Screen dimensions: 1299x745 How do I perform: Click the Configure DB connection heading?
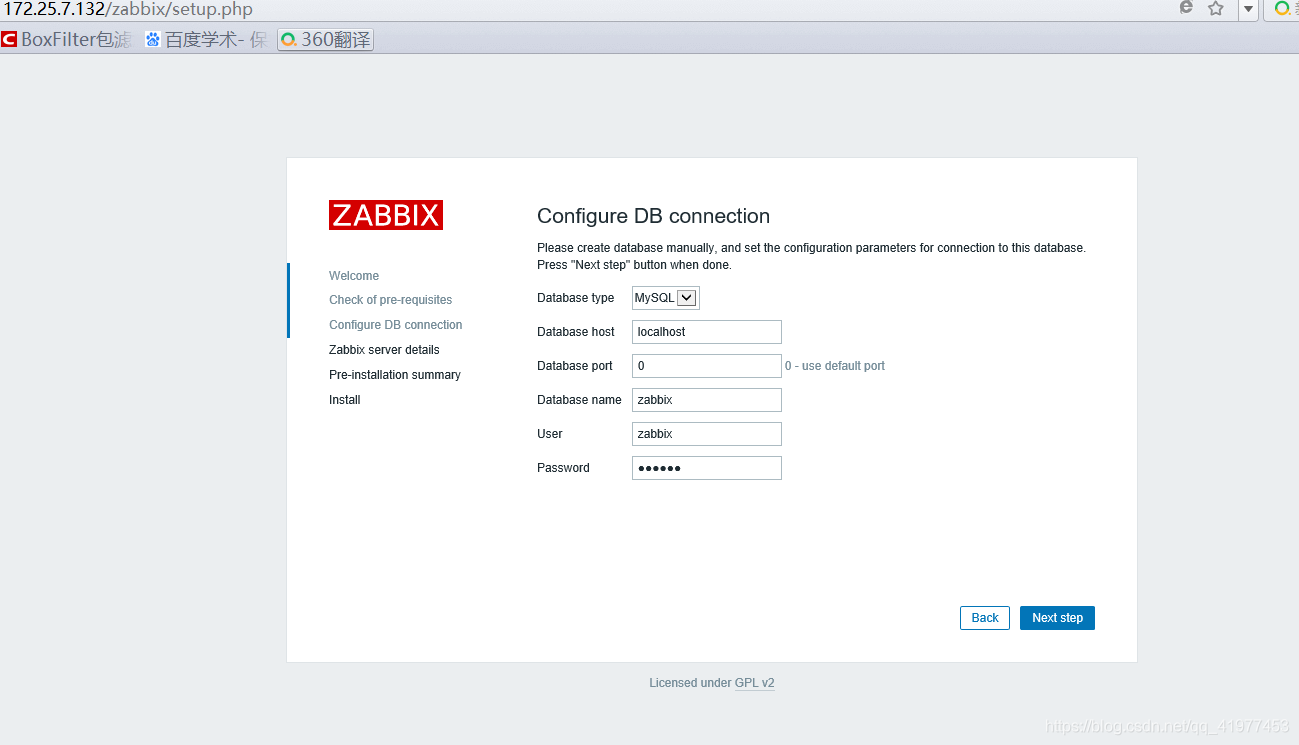tap(653, 216)
